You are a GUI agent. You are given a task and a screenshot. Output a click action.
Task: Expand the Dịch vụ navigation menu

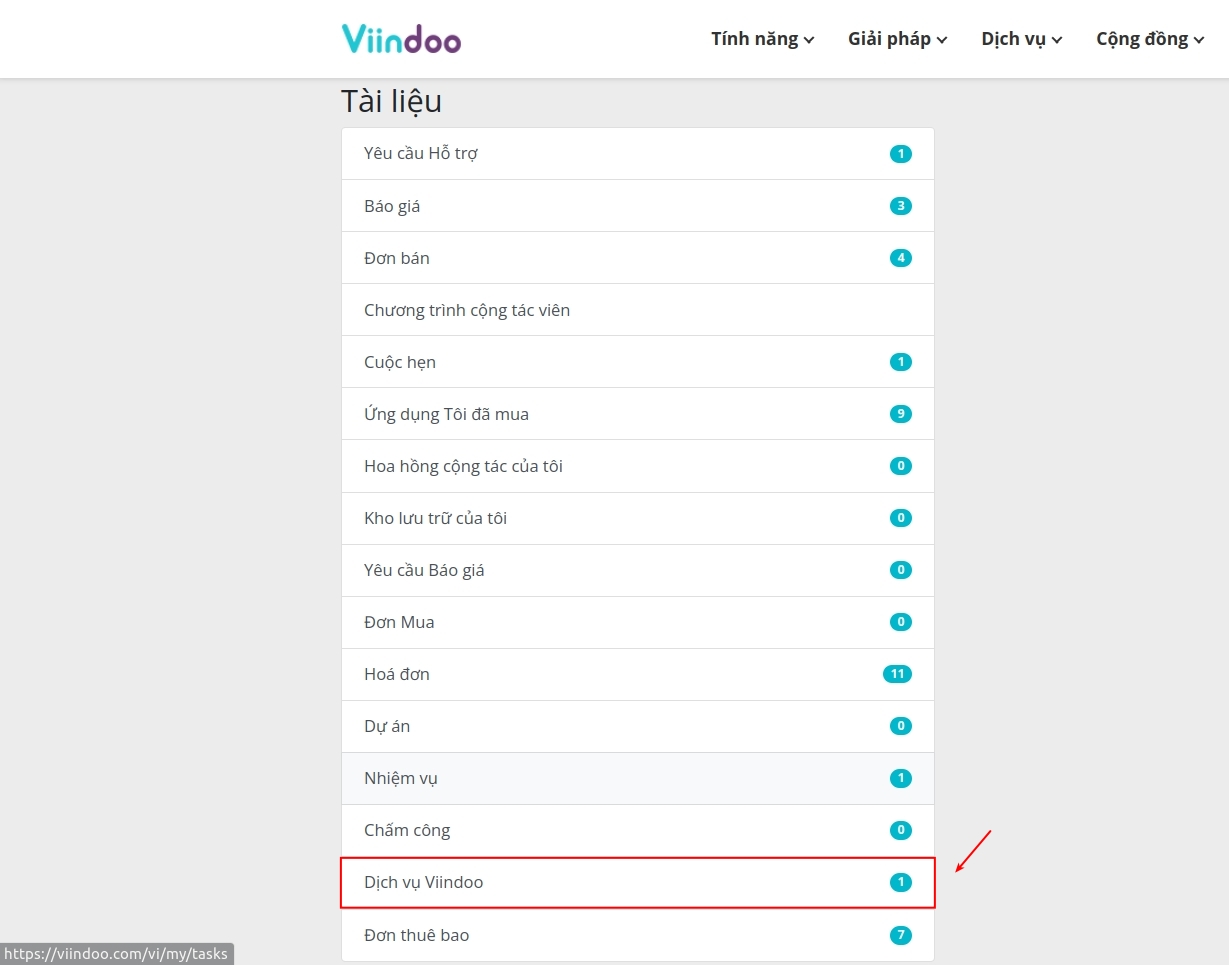point(1022,39)
